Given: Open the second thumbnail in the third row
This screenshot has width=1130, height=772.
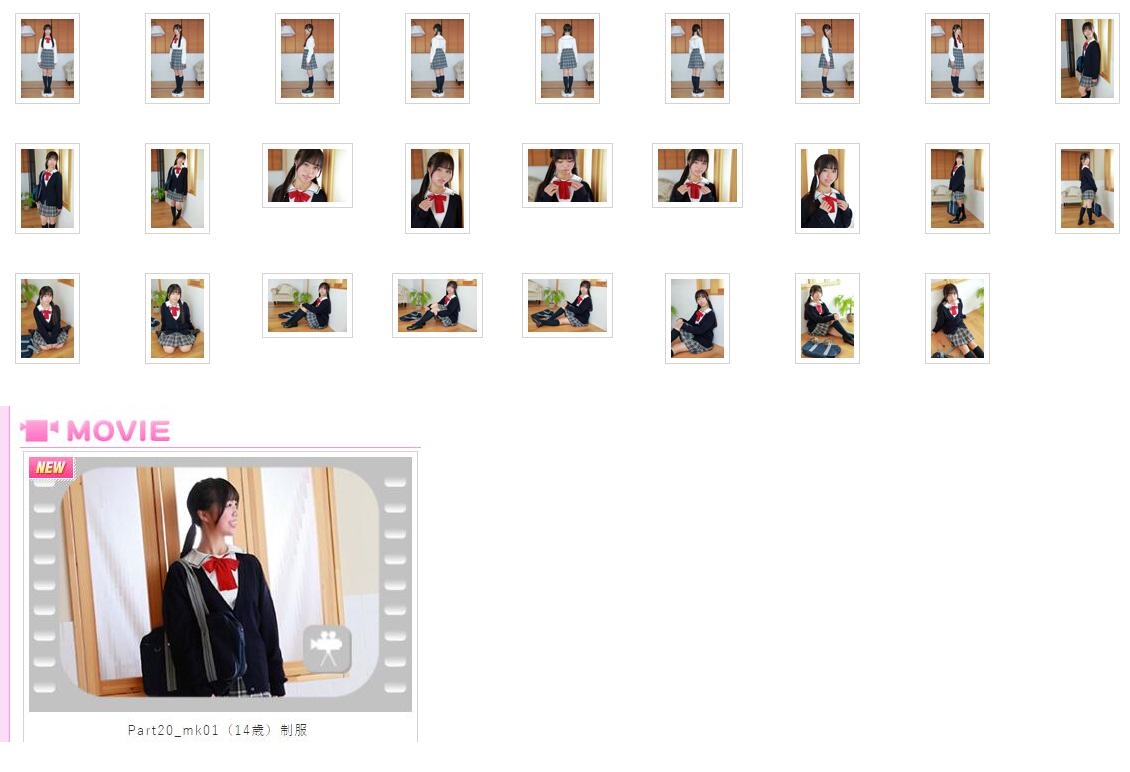Looking at the screenshot, I should (x=177, y=318).
